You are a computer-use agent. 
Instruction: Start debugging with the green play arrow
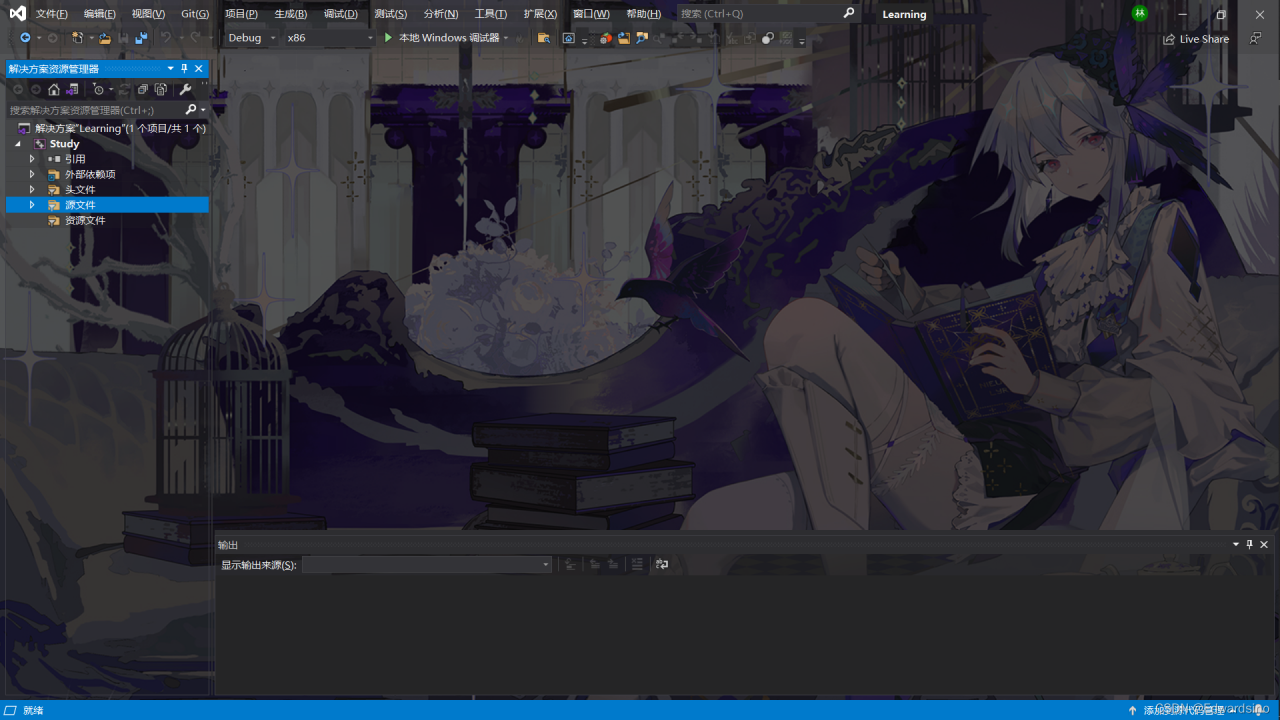388,38
